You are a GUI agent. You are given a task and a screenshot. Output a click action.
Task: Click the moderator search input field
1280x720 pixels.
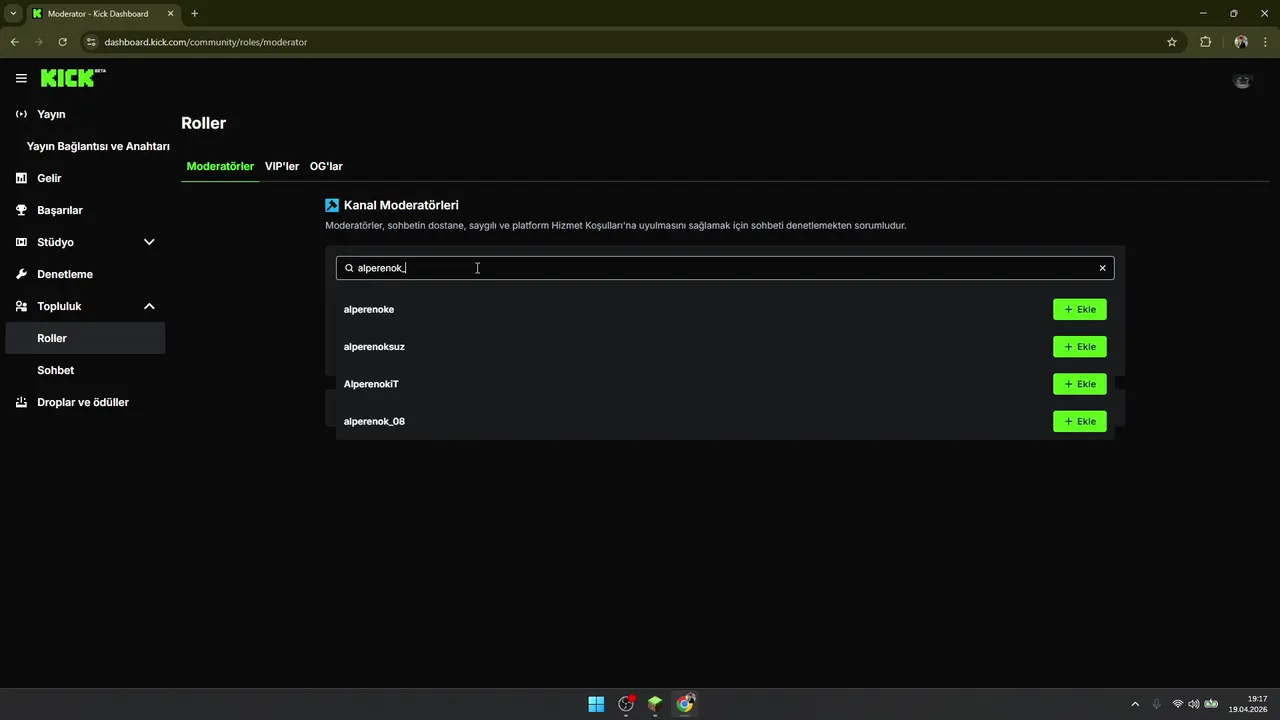725,268
